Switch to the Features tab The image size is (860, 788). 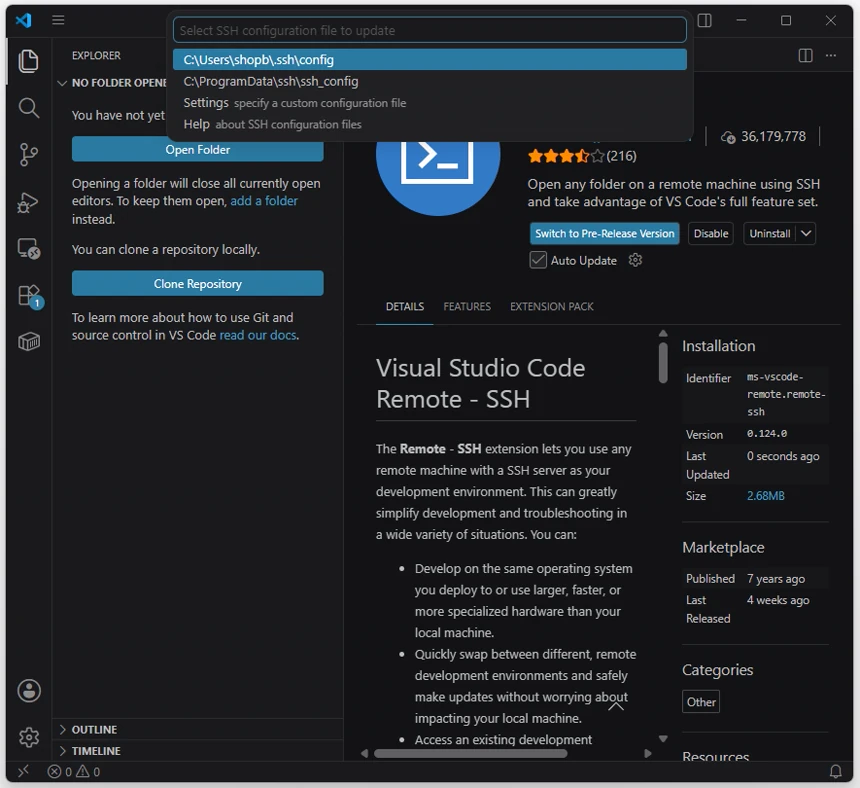point(467,307)
